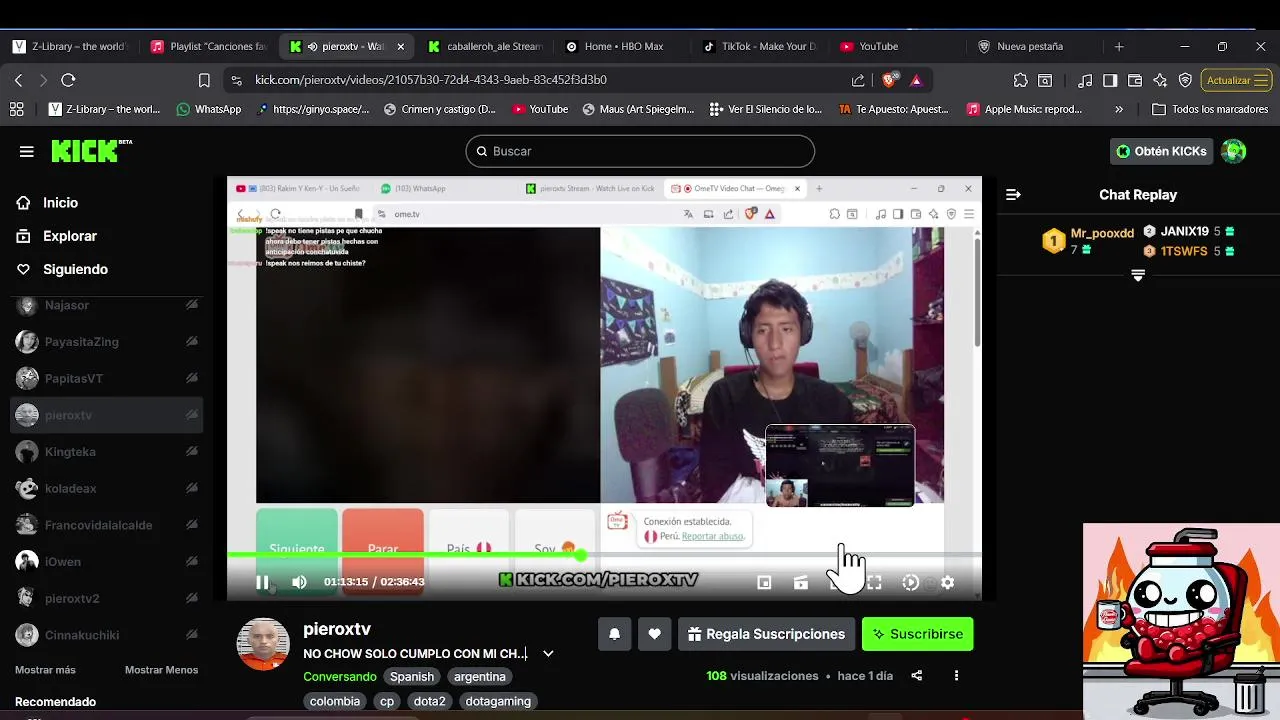The height and width of the screenshot is (720, 1280).
Task: Click the Suscribirse button
Action: pos(917,634)
